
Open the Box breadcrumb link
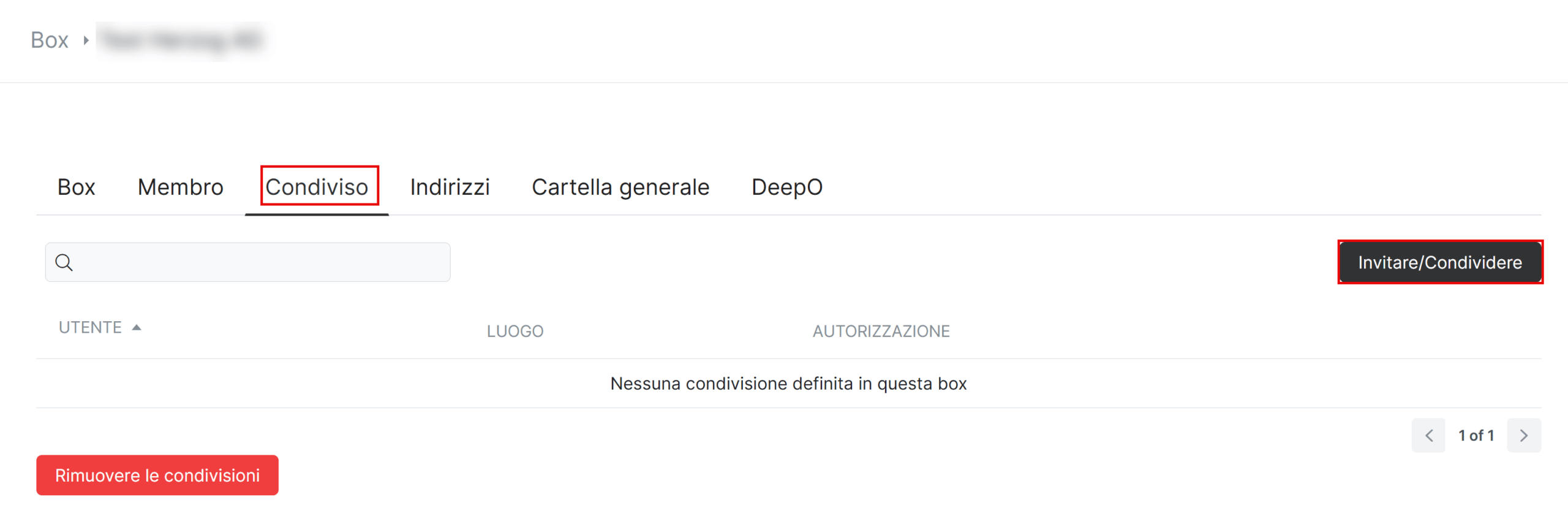point(50,40)
